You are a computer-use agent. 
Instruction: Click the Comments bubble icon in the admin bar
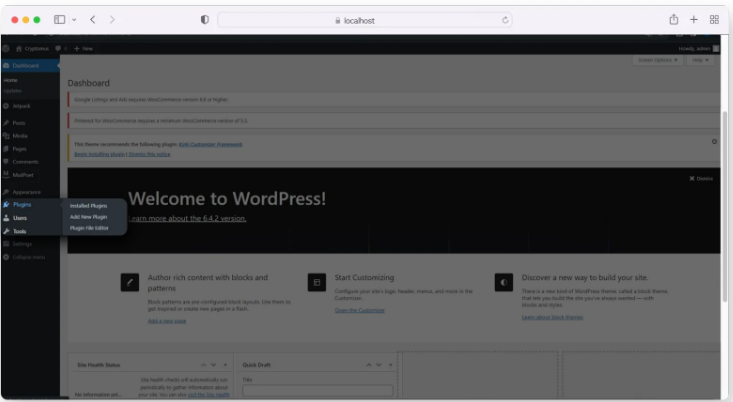tap(59, 48)
